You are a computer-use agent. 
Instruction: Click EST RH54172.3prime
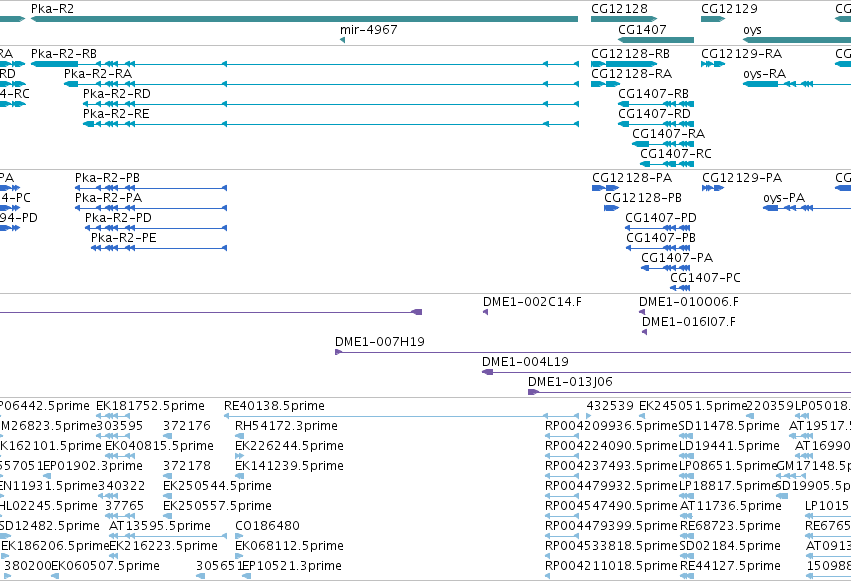click(x=239, y=436)
